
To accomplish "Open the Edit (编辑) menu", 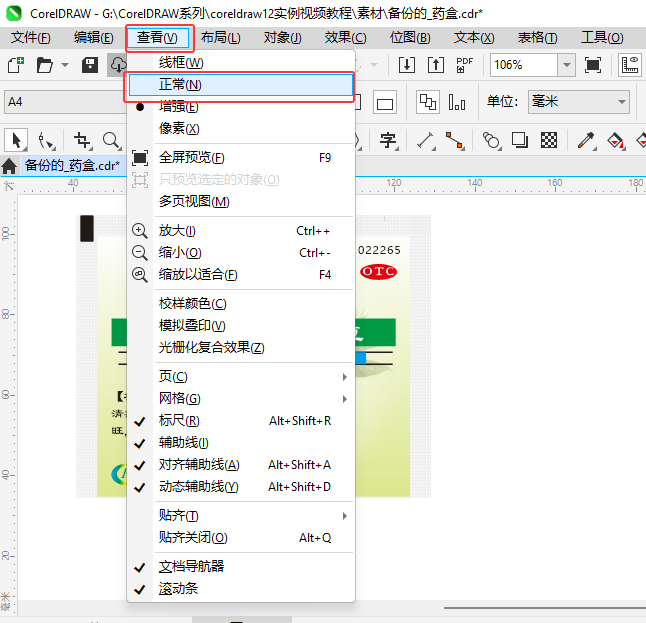I will pos(94,38).
